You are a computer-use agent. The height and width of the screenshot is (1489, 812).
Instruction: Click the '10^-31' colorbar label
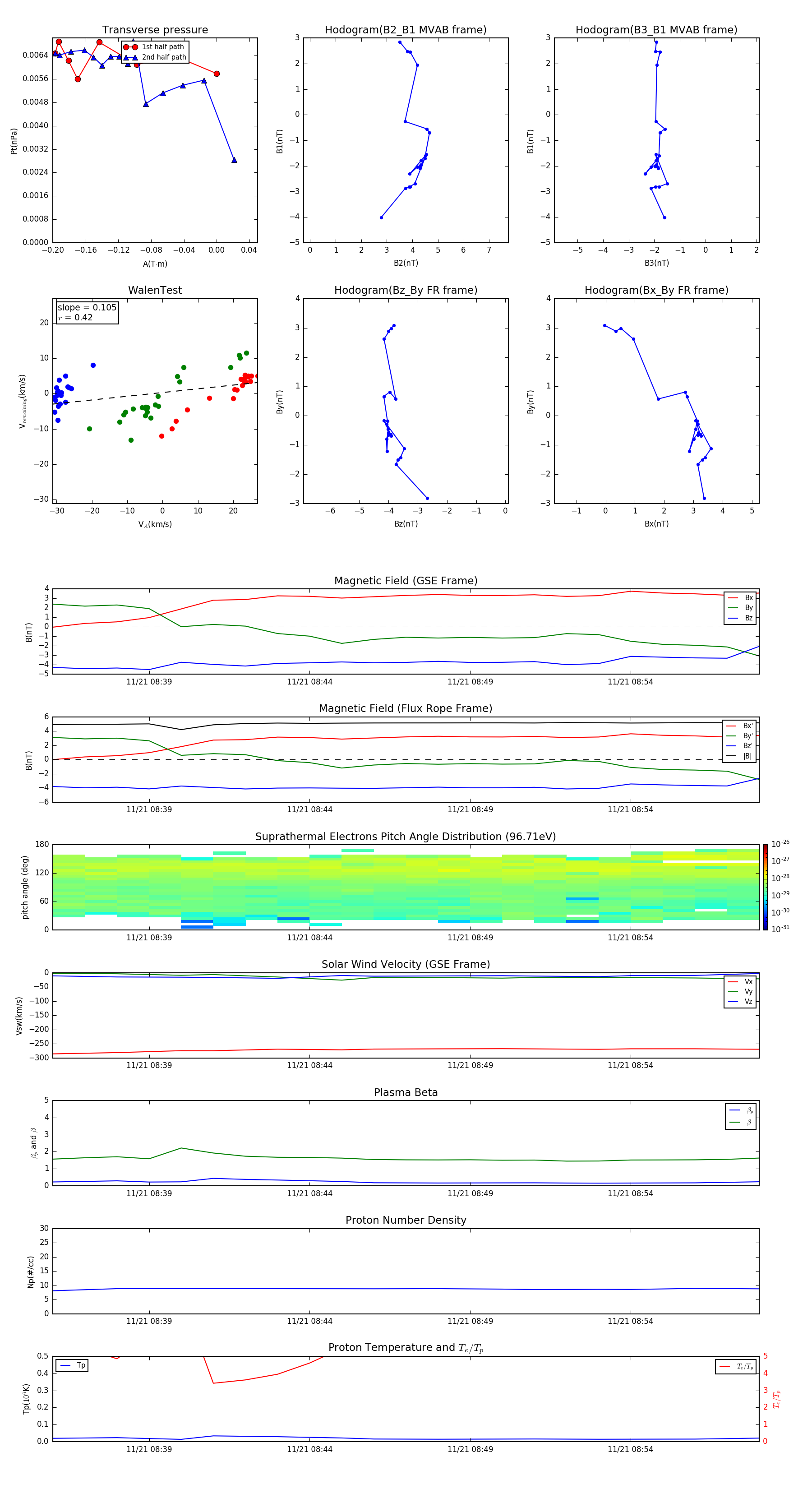[780, 929]
